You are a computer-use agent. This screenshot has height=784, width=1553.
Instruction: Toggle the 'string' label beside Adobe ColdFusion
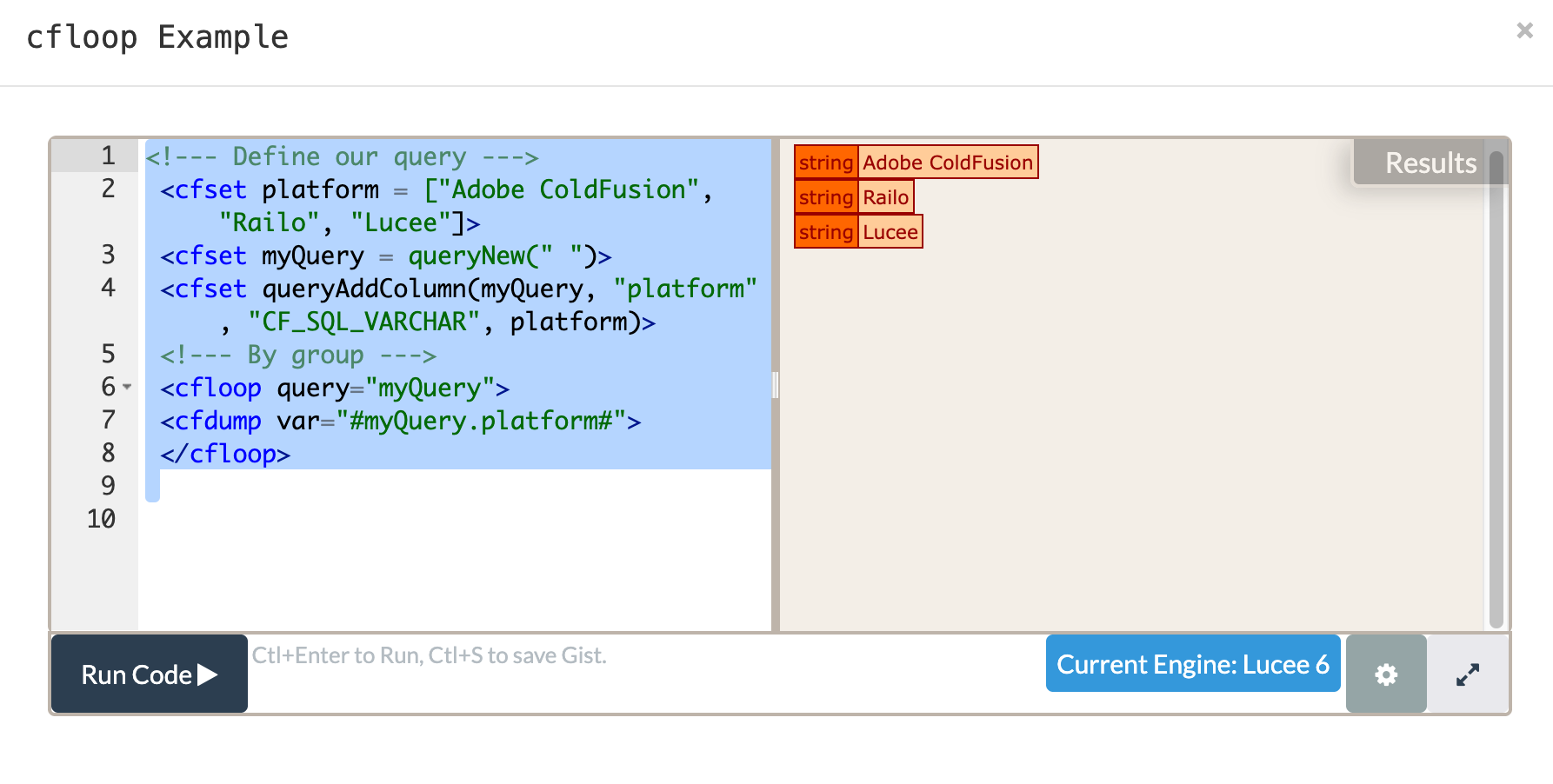(x=825, y=163)
